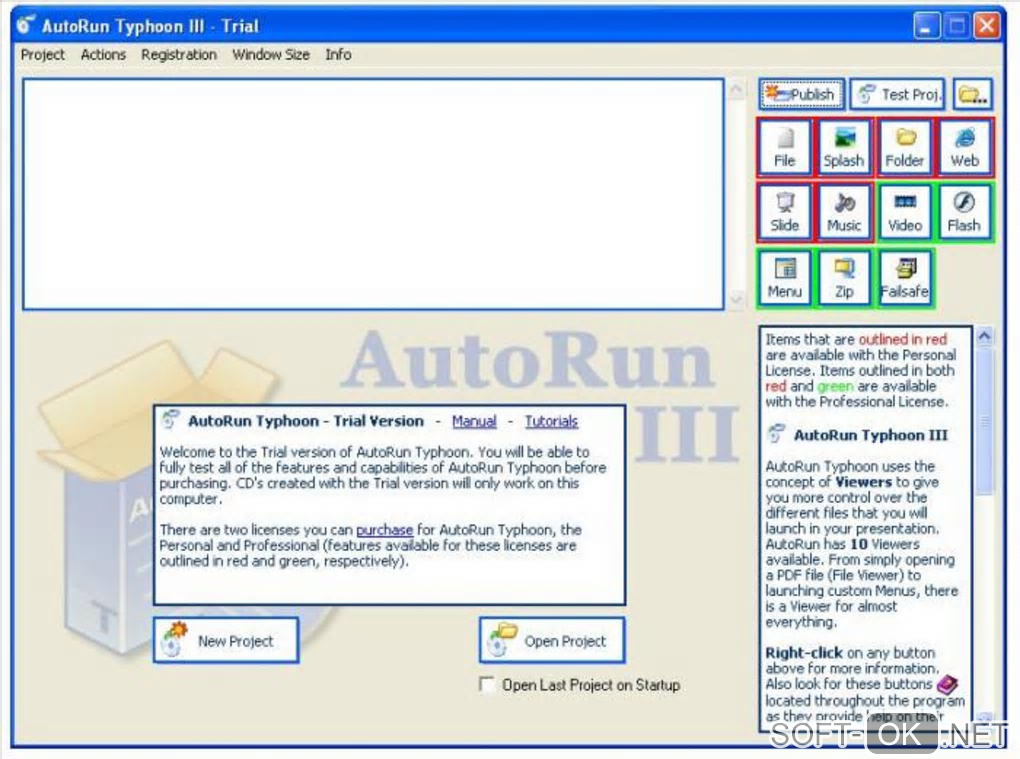Click inside the empty project list area

coord(373,194)
